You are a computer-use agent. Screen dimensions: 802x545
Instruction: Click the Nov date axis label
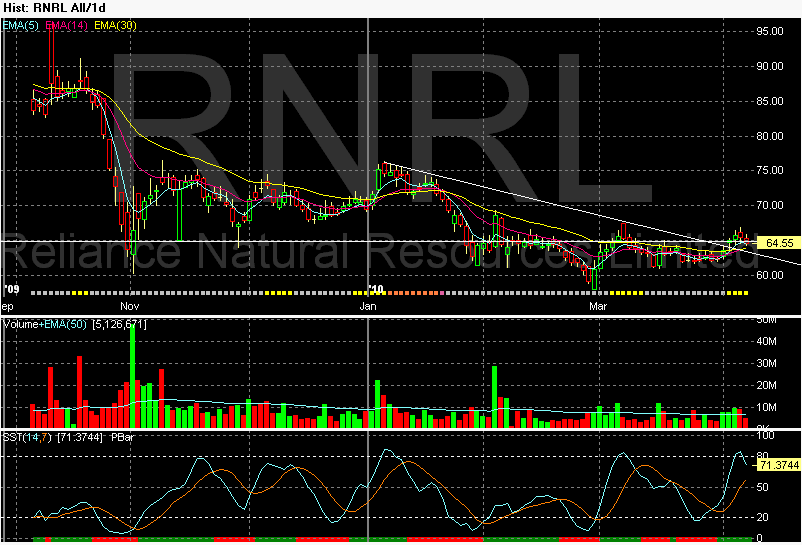point(129,306)
